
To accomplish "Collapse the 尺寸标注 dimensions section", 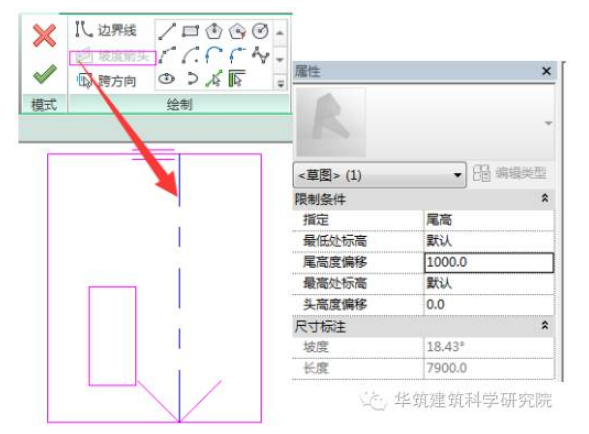I will [x=545, y=325].
